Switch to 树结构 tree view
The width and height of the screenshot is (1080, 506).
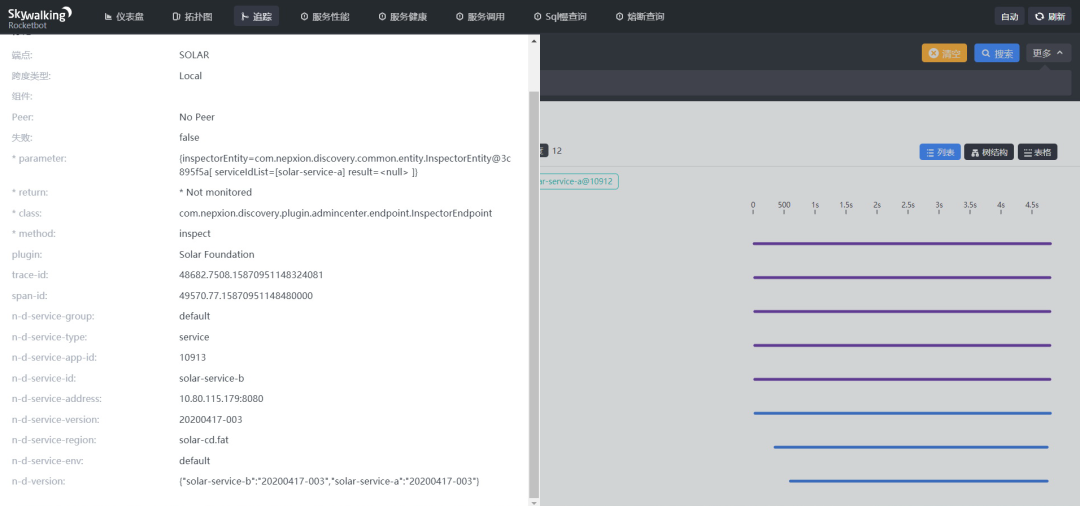[988, 152]
